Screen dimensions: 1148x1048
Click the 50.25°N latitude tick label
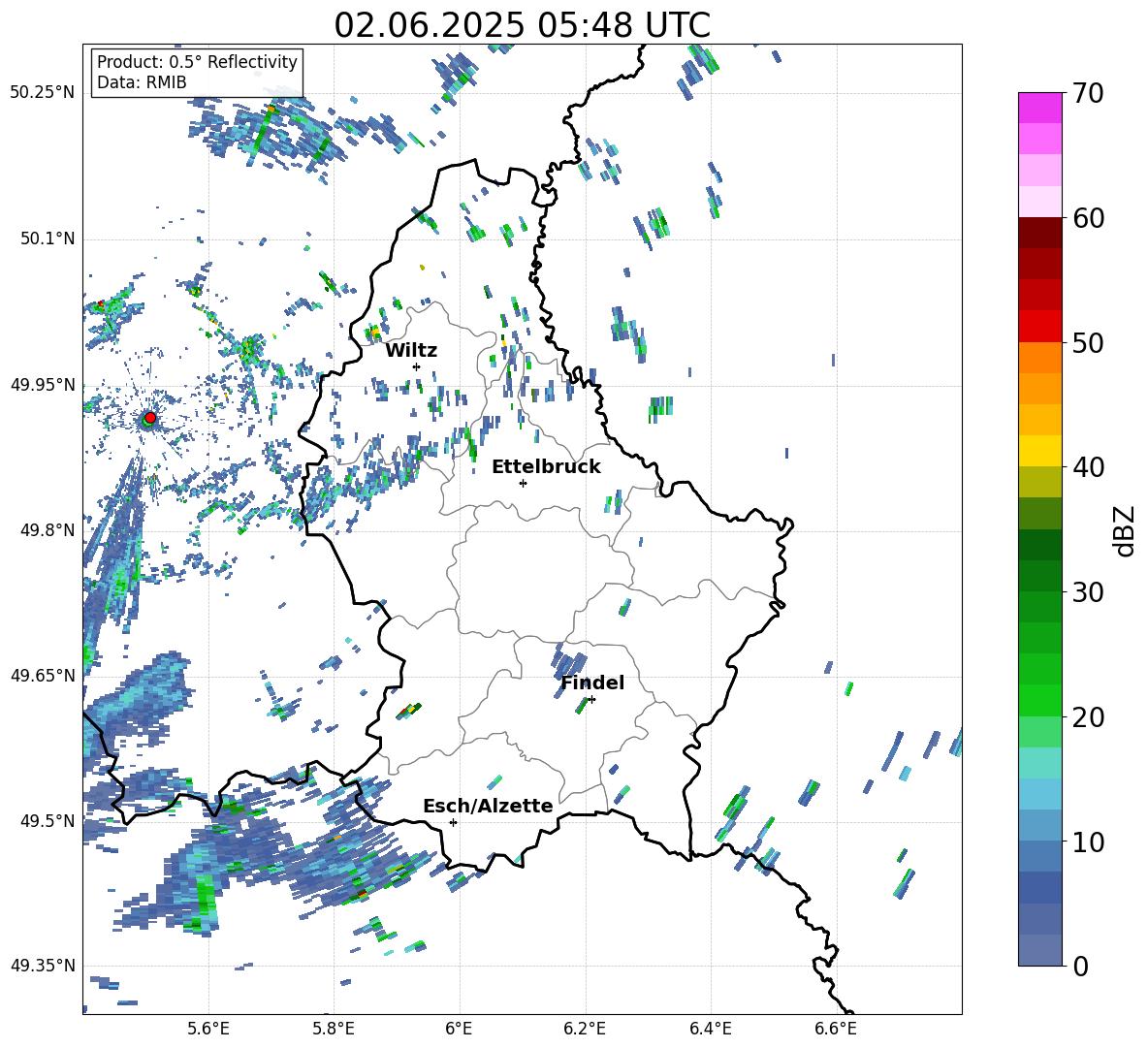(x=42, y=93)
